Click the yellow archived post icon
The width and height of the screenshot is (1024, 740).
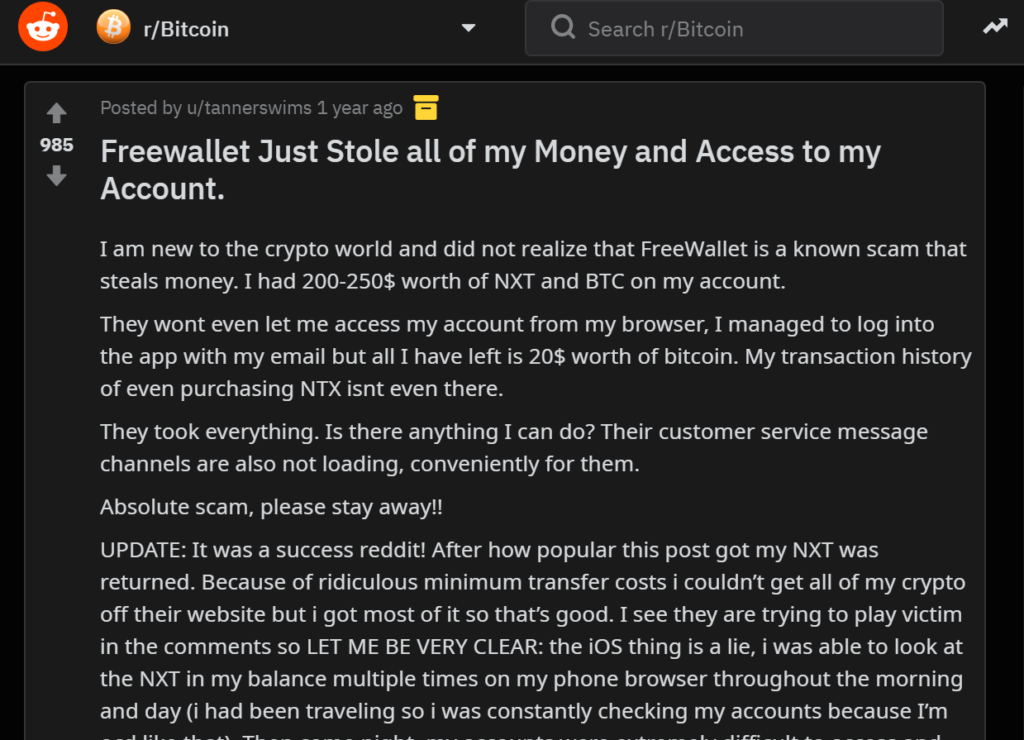pyautogui.click(x=426, y=107)
